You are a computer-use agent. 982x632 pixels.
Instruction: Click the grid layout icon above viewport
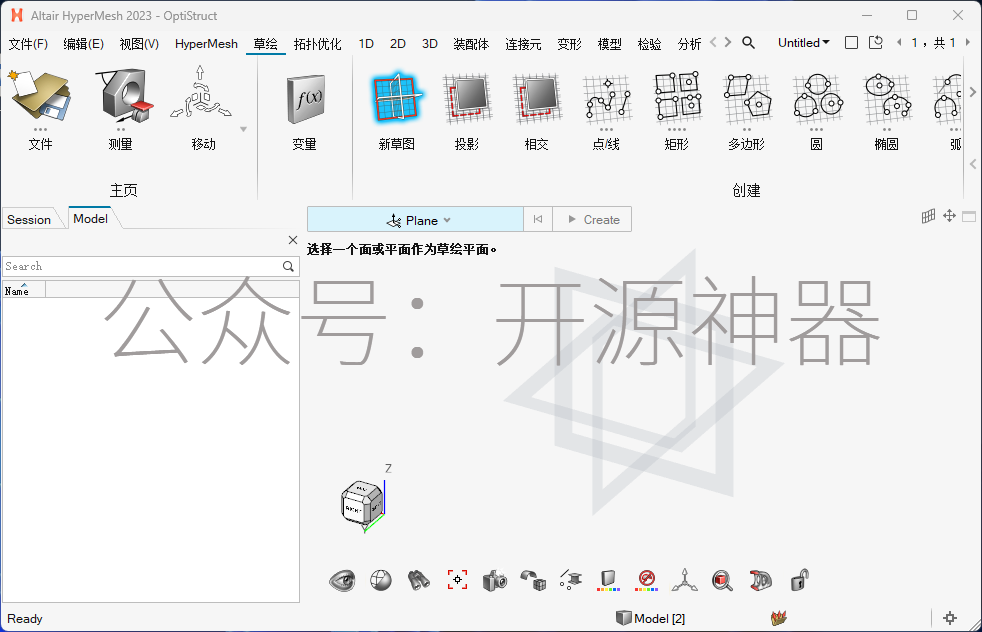pos(929,216)
